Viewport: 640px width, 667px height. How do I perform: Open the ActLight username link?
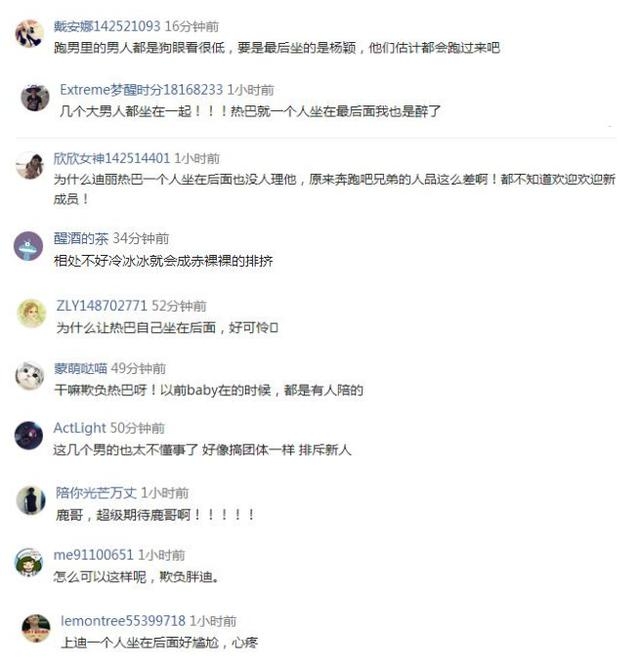point(80,428)
